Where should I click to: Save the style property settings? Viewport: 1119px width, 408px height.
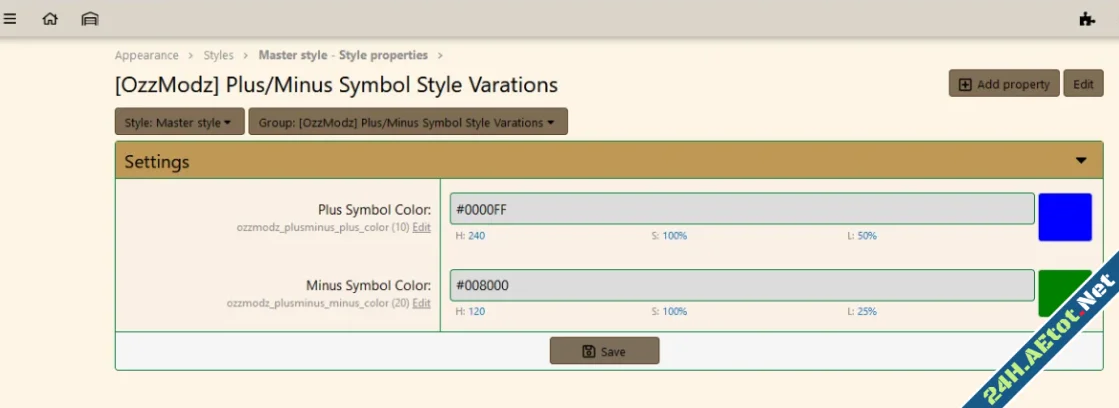tap(604, 351)
